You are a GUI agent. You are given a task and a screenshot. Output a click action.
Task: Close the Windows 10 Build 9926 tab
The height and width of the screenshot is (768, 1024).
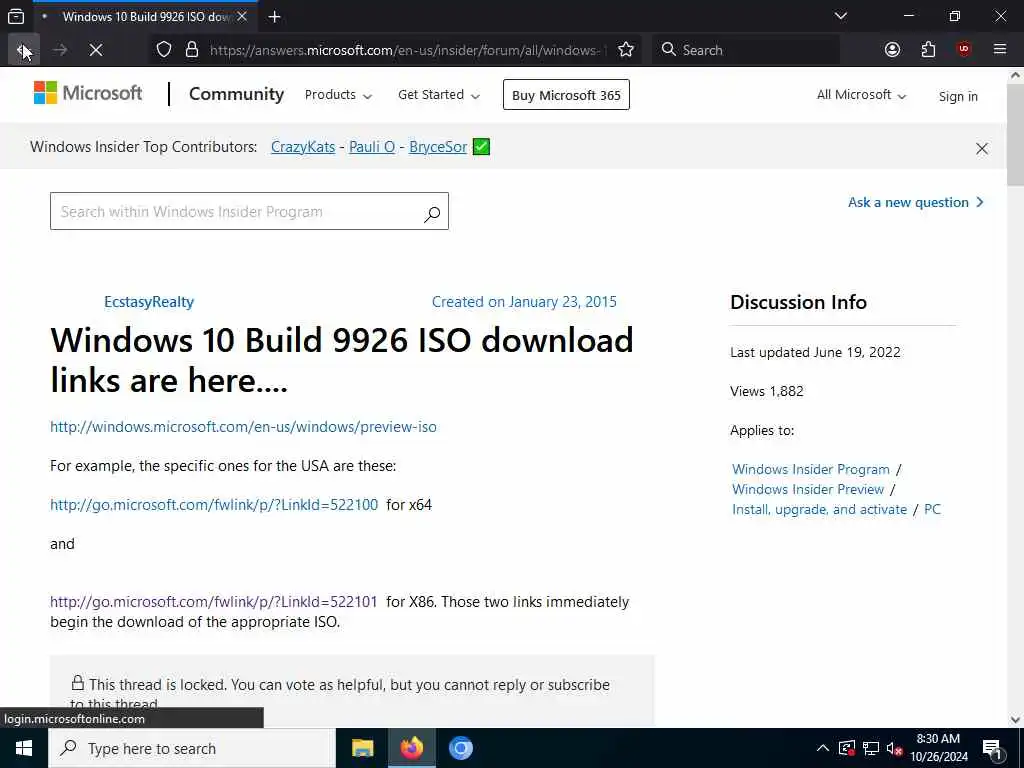(242, 16)
